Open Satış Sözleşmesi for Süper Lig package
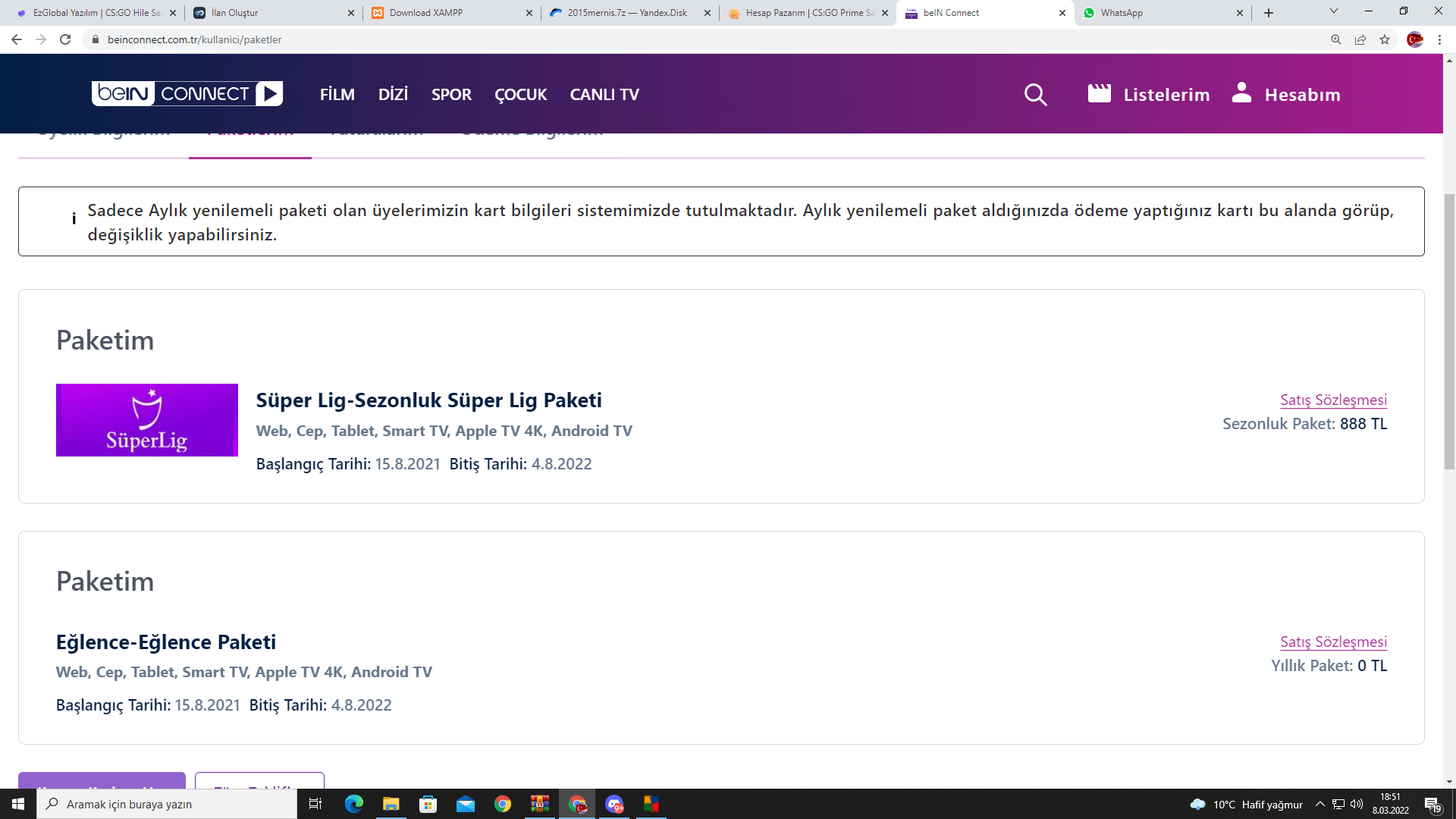The height and width of the screenshot is (819, 1456). pos(1333,400)
